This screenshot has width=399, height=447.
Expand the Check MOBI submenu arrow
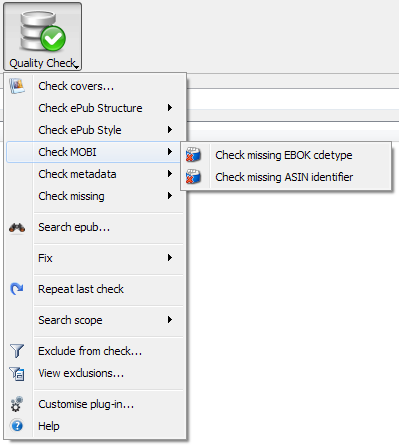point(170,152)
